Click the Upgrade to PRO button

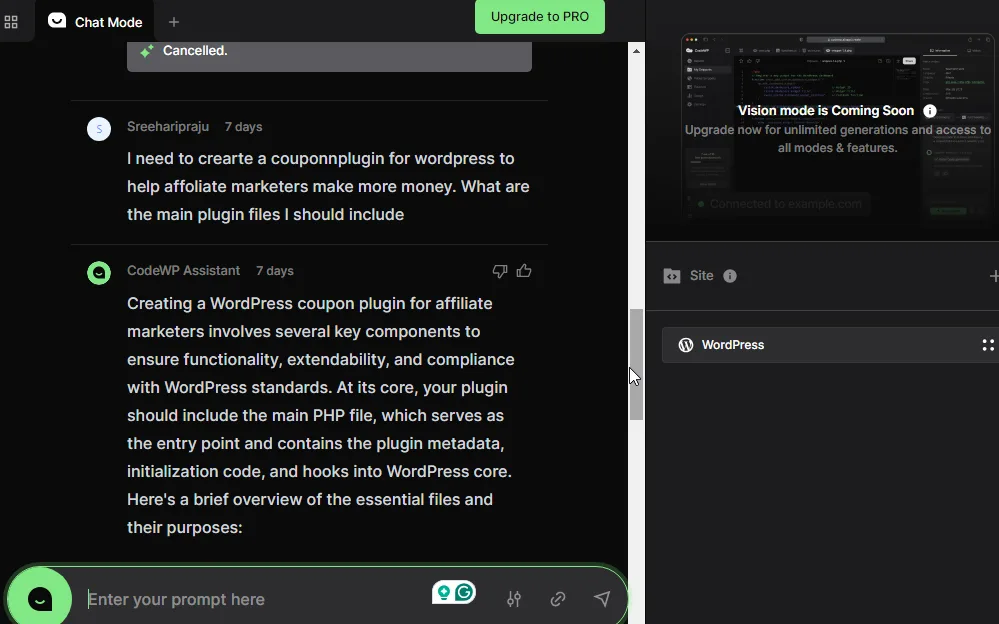(540, 17)
